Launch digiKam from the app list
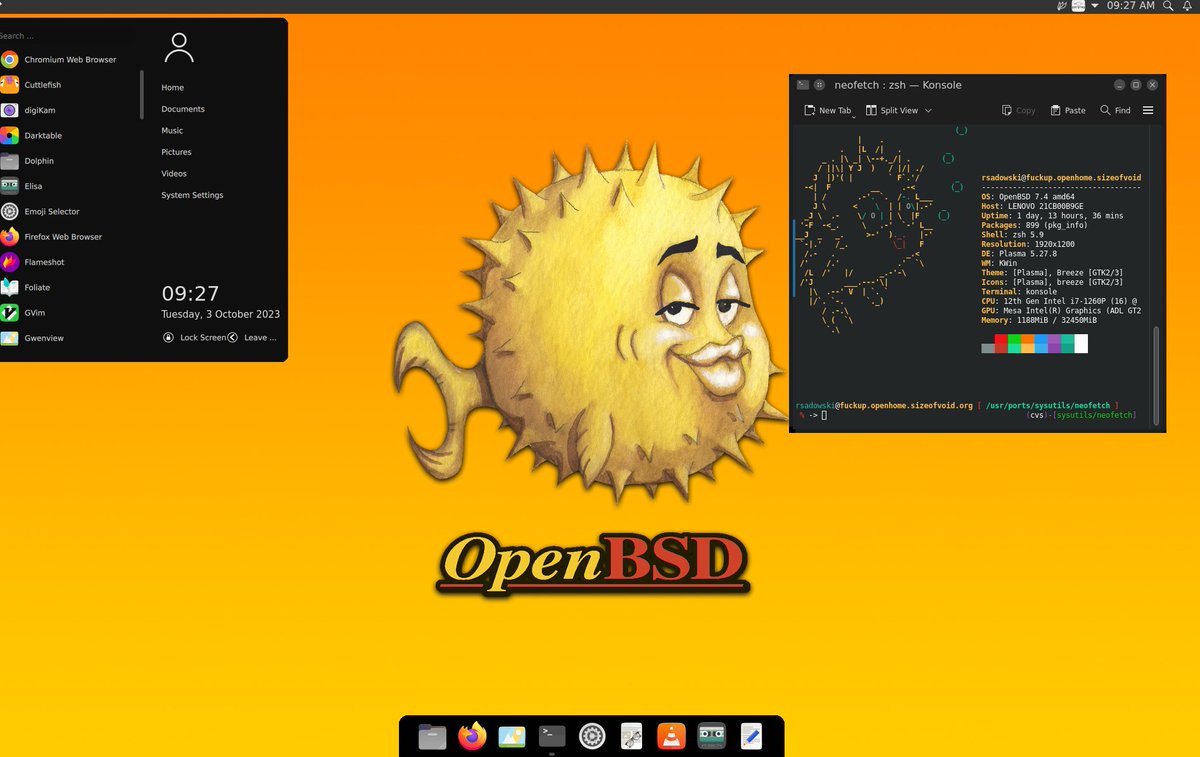Viewport: 1200px width, 757px height. click(68, 110)
